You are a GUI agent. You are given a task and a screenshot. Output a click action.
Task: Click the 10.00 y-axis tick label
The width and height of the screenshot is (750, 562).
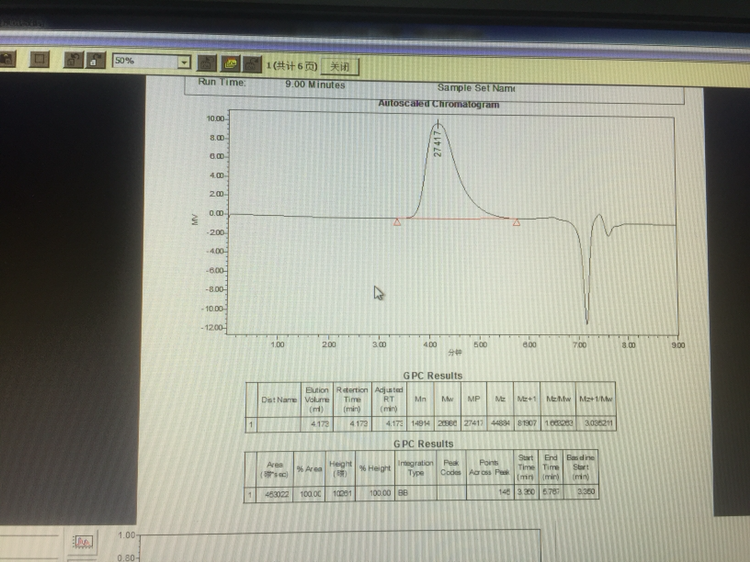[215, 119]
